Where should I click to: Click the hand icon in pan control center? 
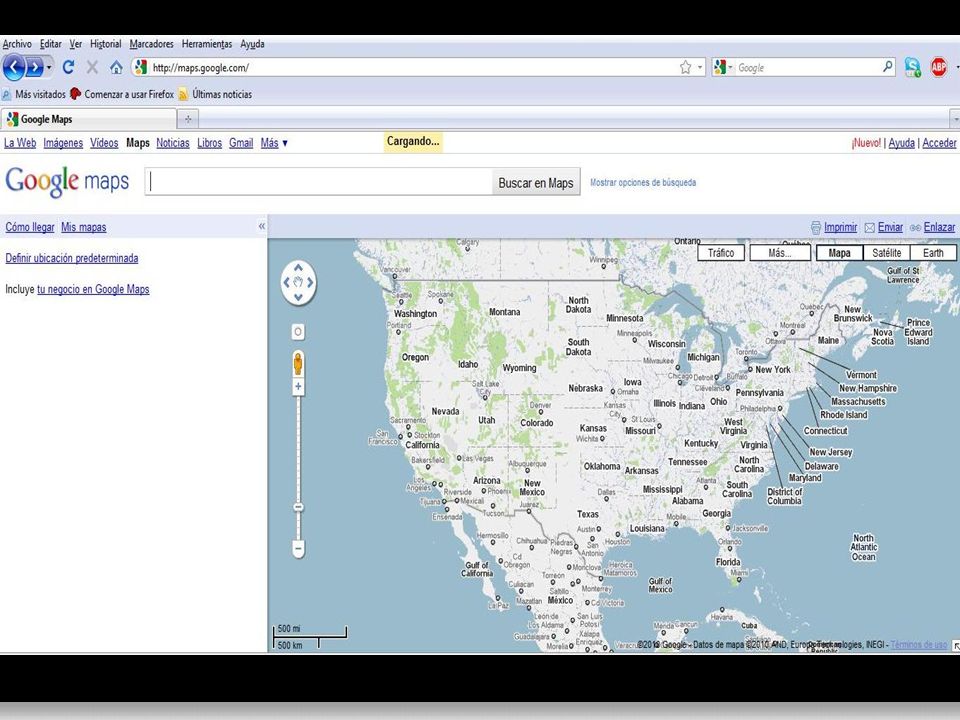click(x=298, y=282)
